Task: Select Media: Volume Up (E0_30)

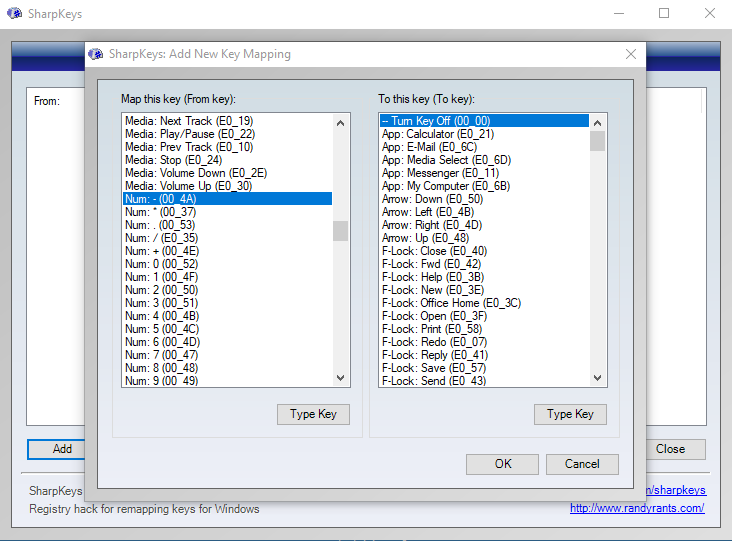Action: pos(227,186)
